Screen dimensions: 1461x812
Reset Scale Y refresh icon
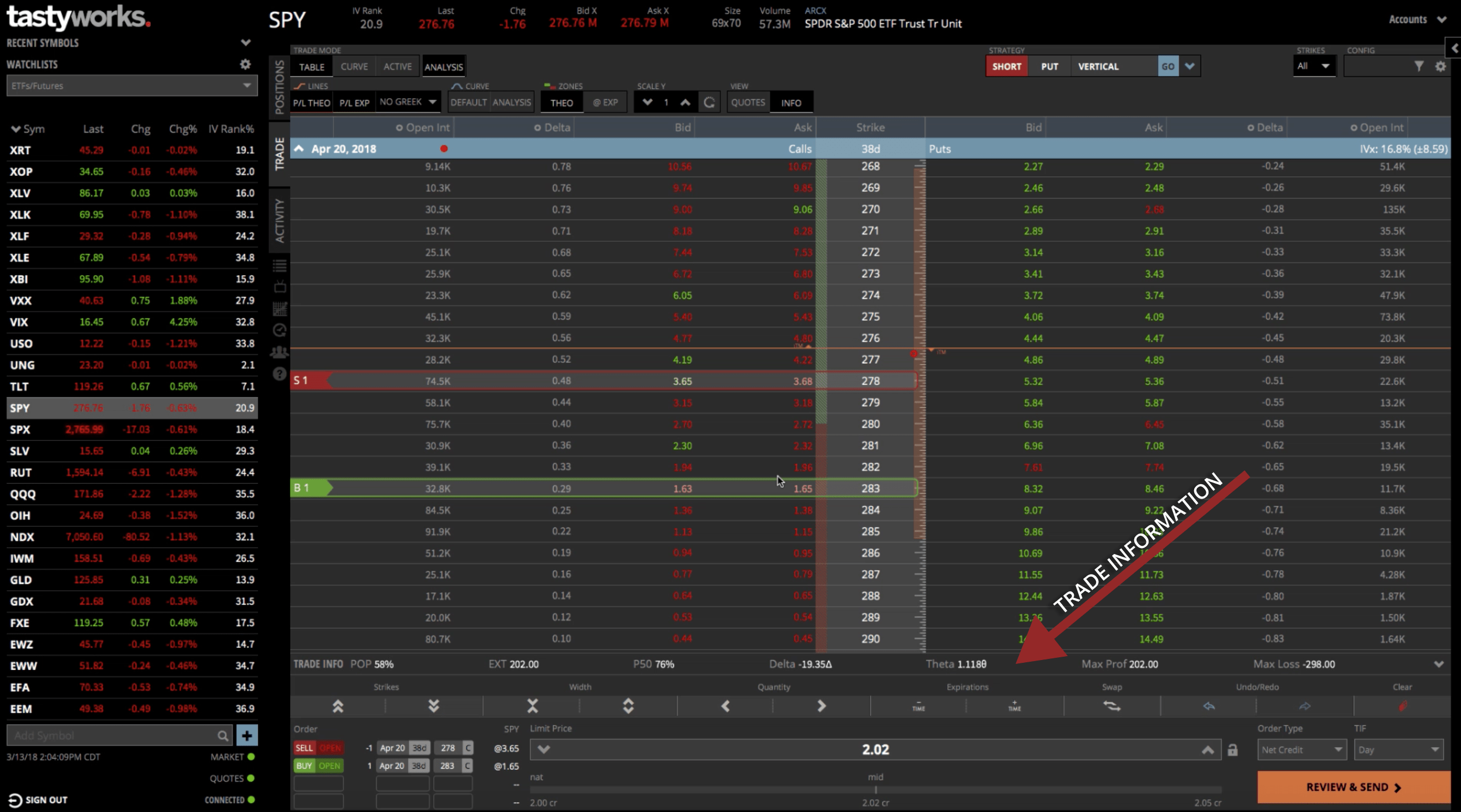point(709,103)
